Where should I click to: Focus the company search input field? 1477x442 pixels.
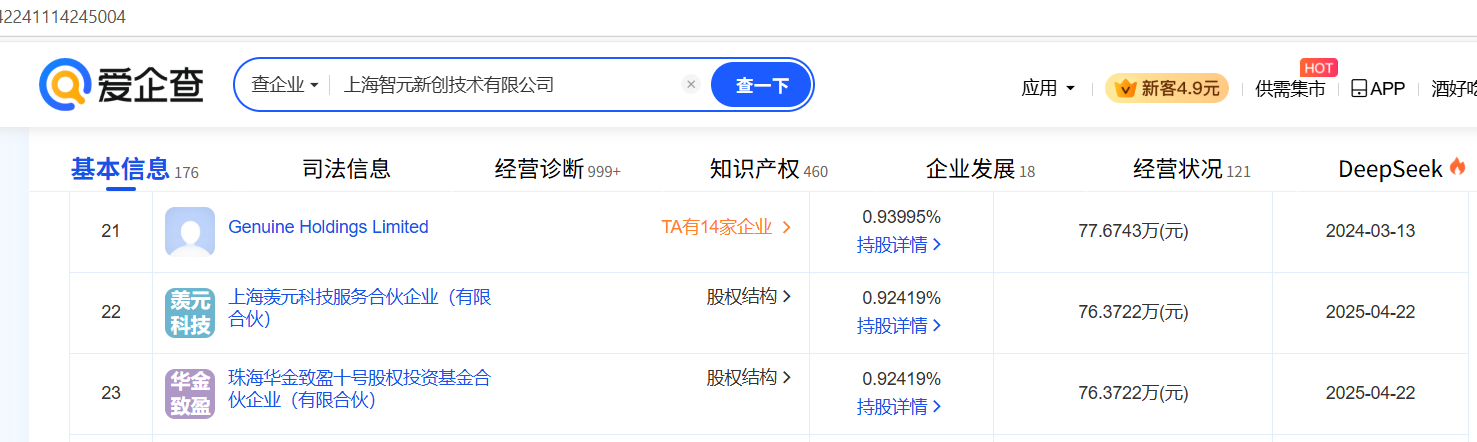coord(505,85)
